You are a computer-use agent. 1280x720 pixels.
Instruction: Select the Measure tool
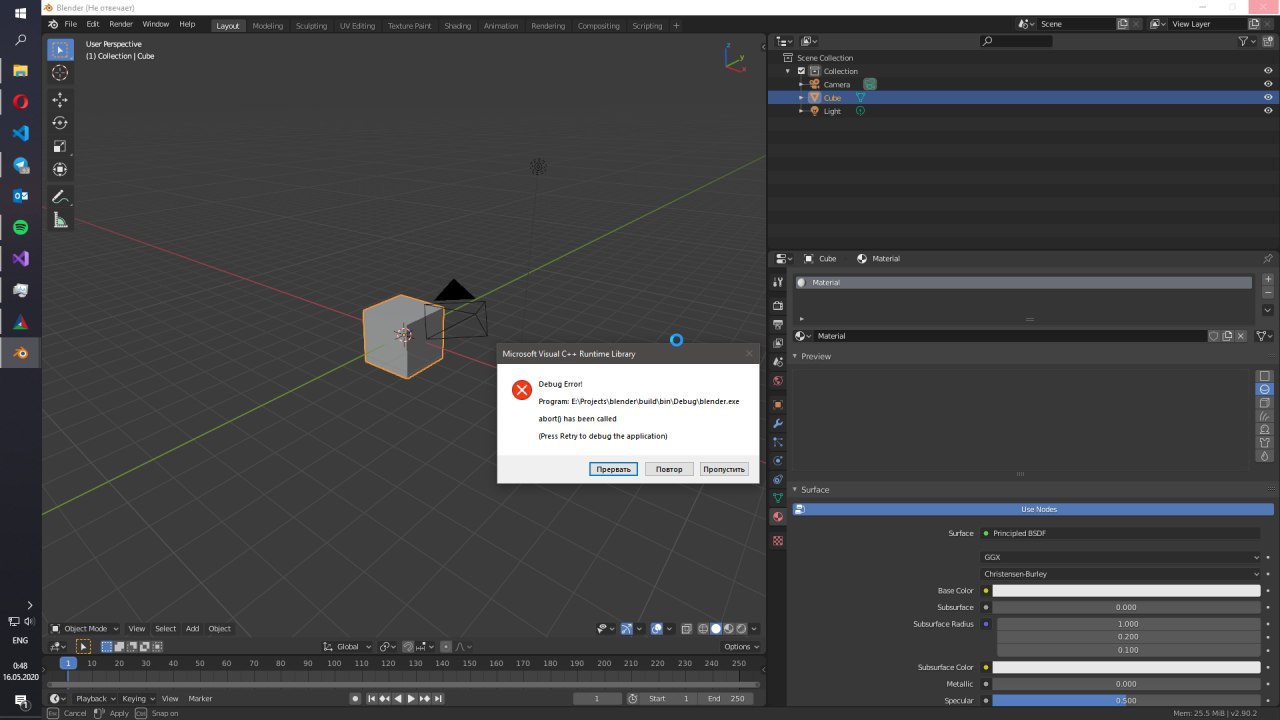click(x=60, y=220)
